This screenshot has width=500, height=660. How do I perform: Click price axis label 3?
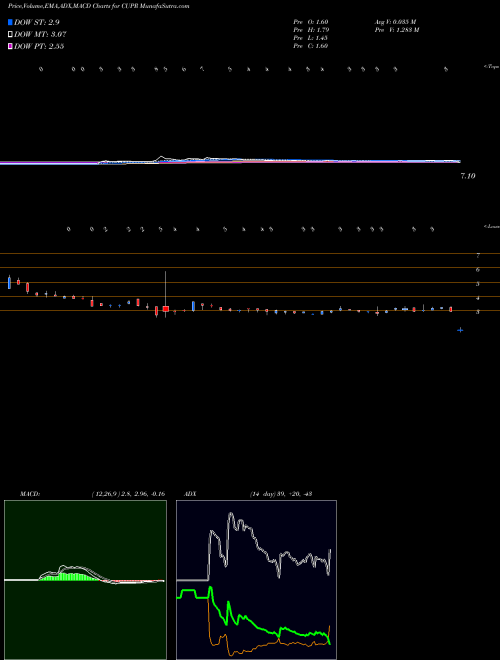pos(478,312)
